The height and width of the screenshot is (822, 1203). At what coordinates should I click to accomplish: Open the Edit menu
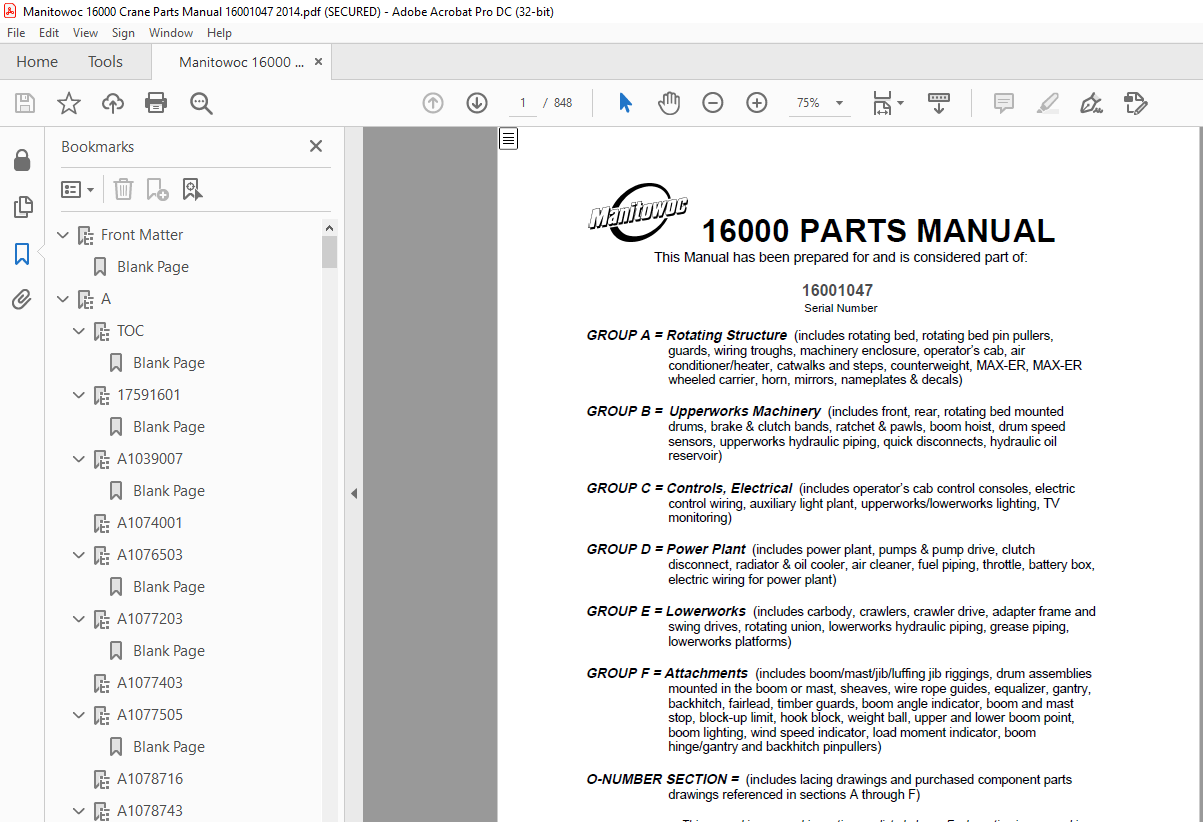point(49,33)
